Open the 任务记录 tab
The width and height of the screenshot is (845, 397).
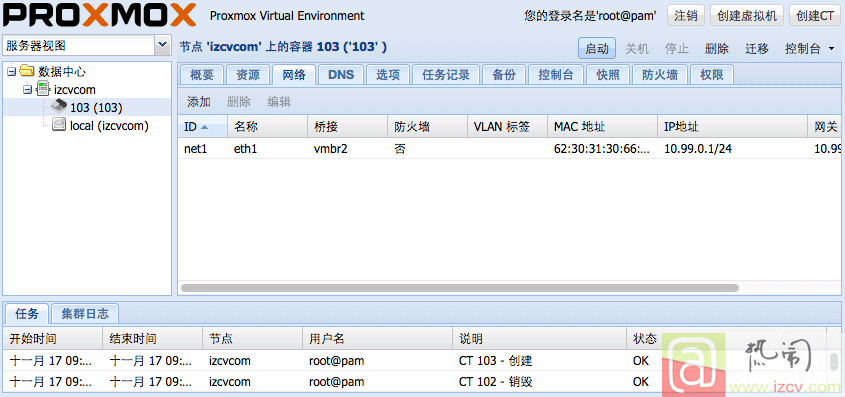(x=446, y=75)
